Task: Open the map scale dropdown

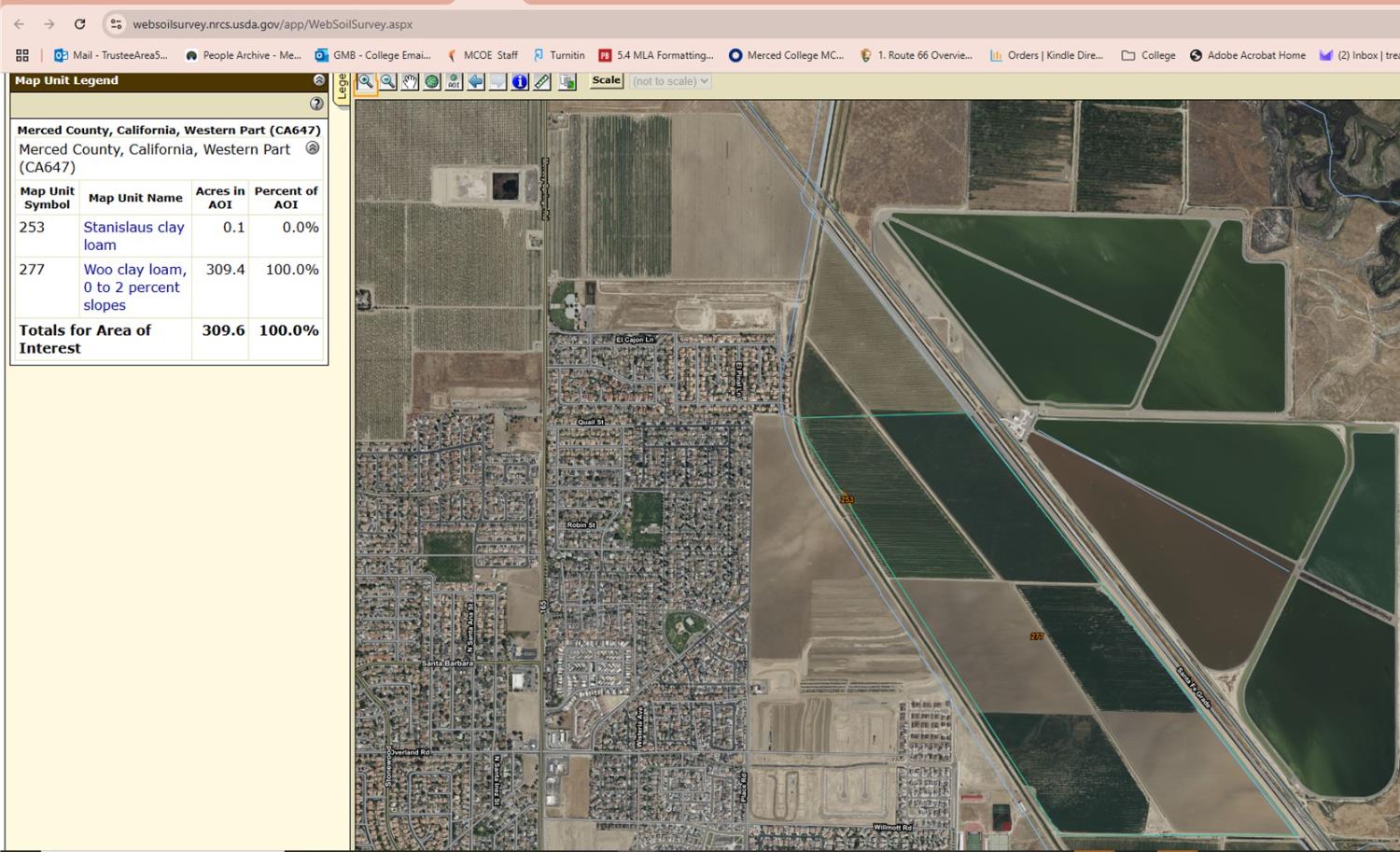Action: (x=669, y=81)
